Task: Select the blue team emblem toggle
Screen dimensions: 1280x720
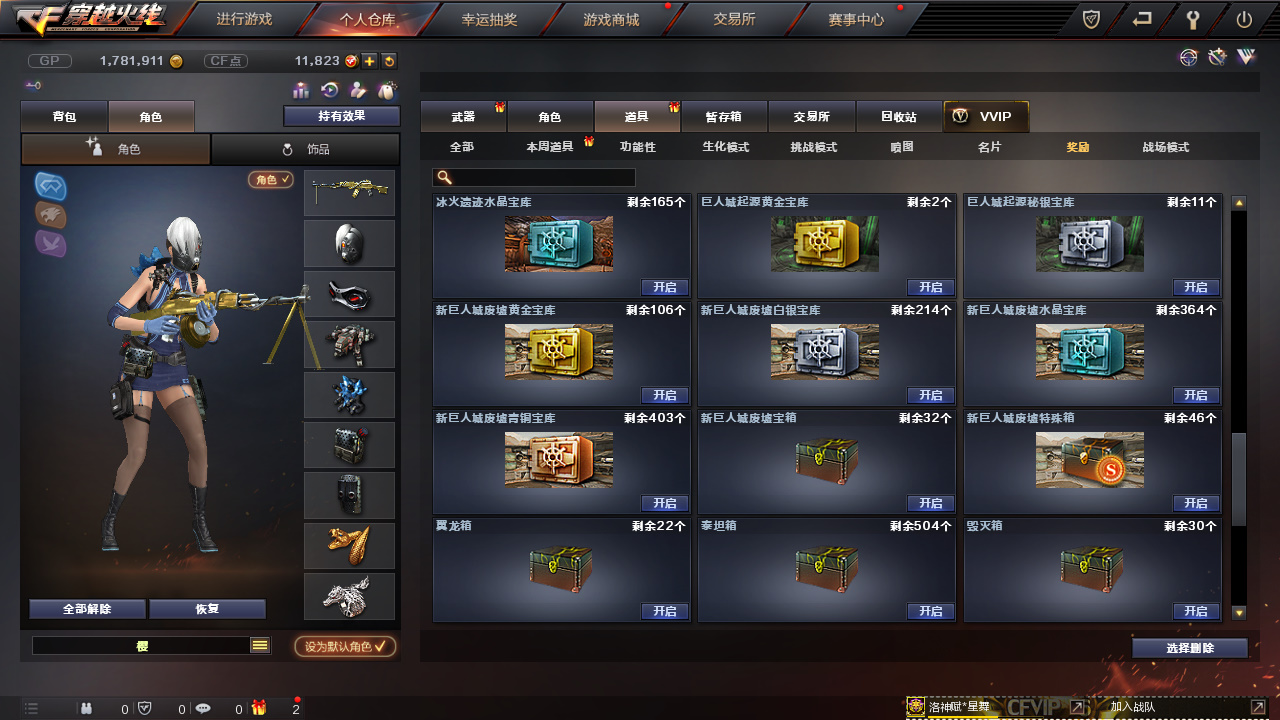Action: pyautogui.click(x=51, y=185)
